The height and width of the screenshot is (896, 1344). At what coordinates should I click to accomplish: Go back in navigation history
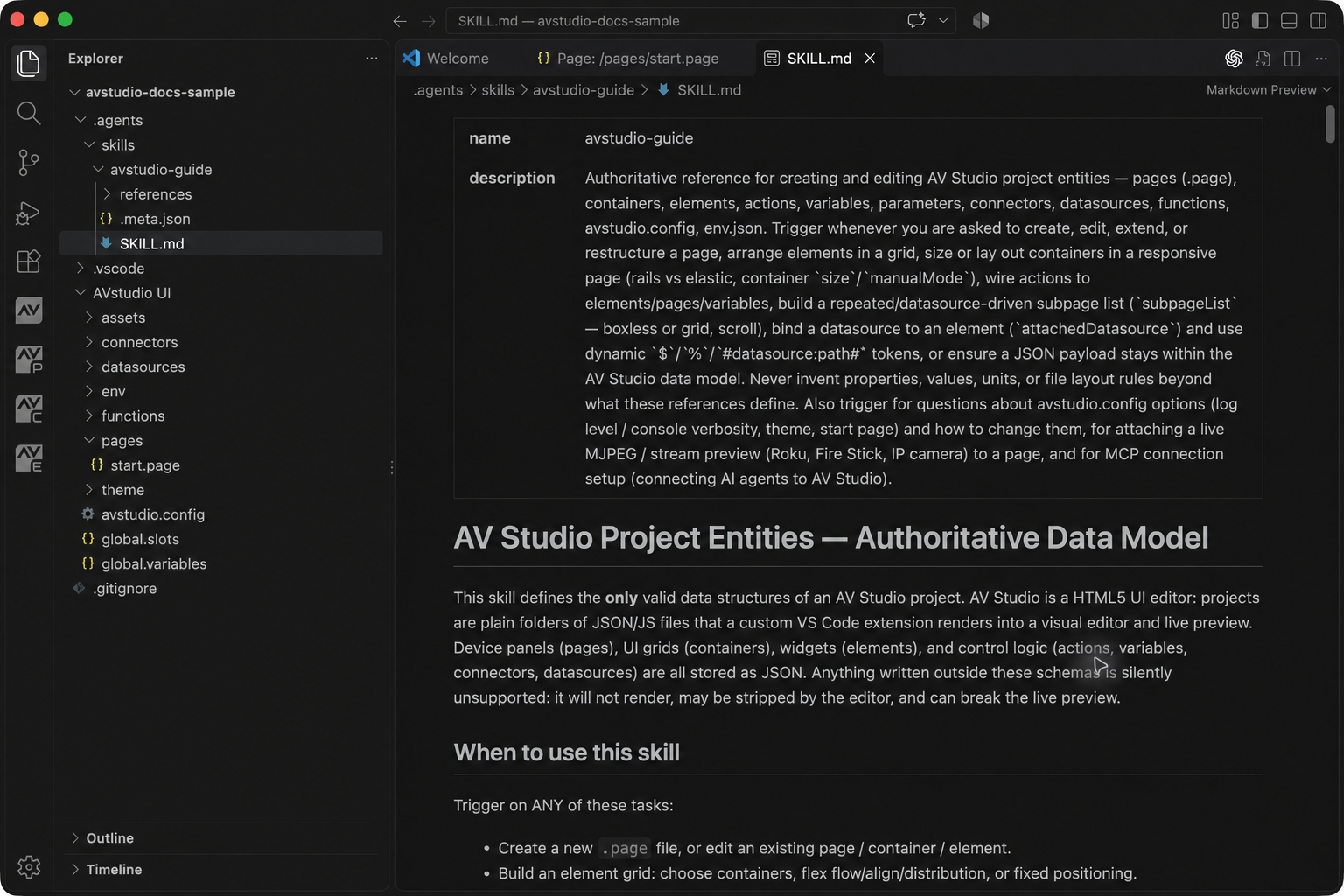[400, 21]
